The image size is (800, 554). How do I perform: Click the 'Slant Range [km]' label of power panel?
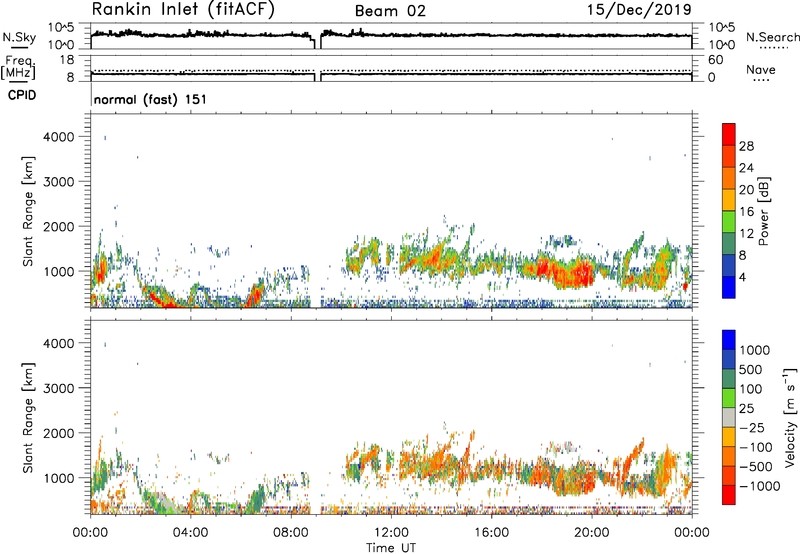pos(28,211)
